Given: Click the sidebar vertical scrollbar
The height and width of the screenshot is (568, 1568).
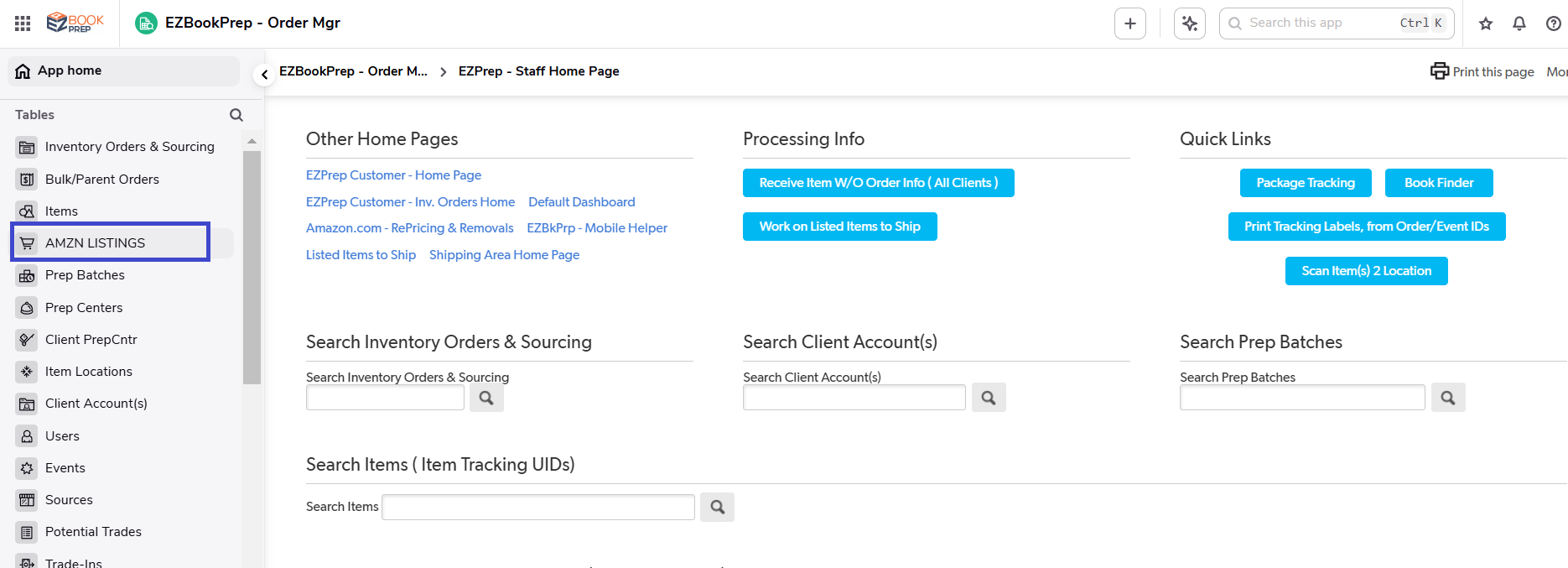Looking at the screenshot, I should 252,267.
